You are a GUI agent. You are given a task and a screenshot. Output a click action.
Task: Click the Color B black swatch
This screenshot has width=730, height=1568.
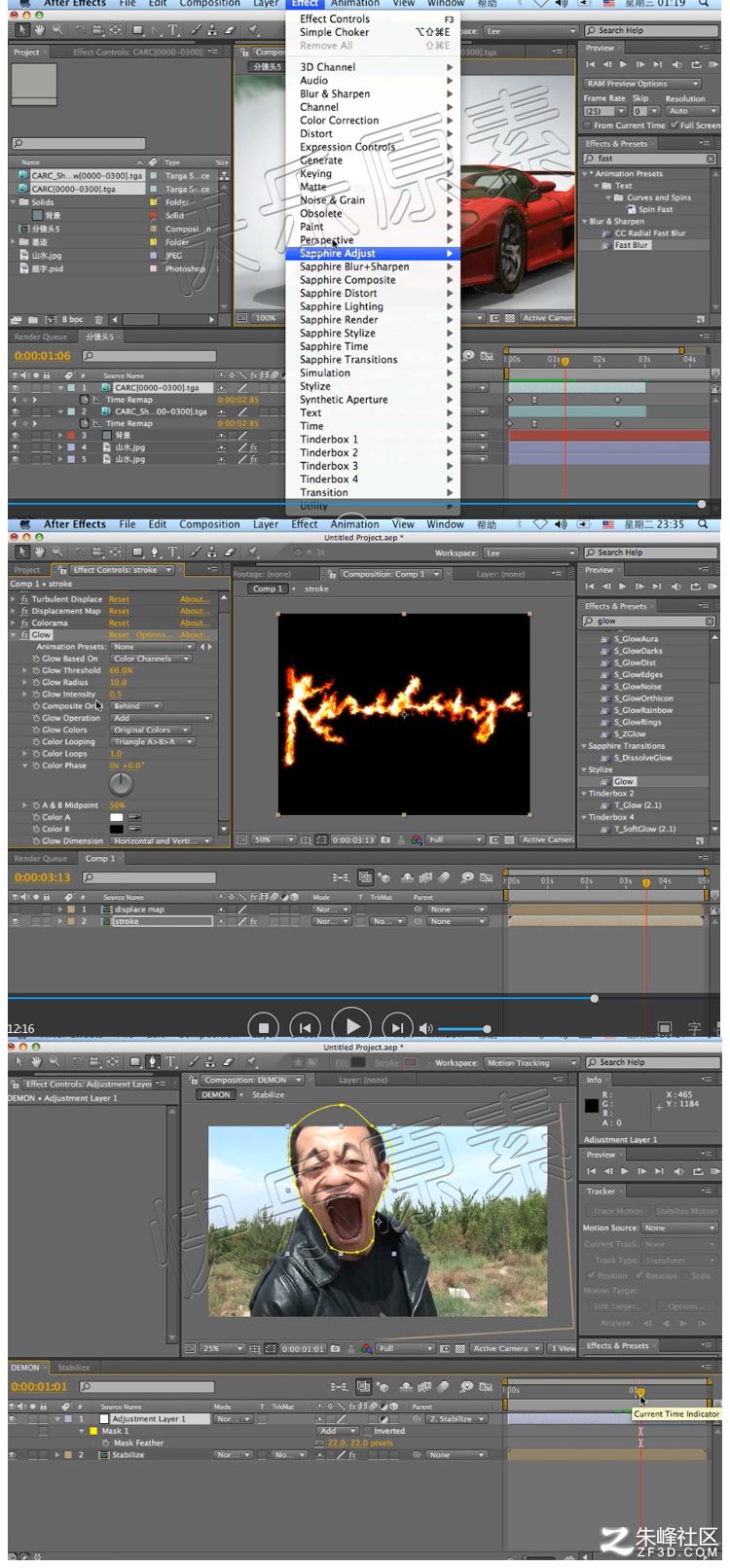pos(117,829)
